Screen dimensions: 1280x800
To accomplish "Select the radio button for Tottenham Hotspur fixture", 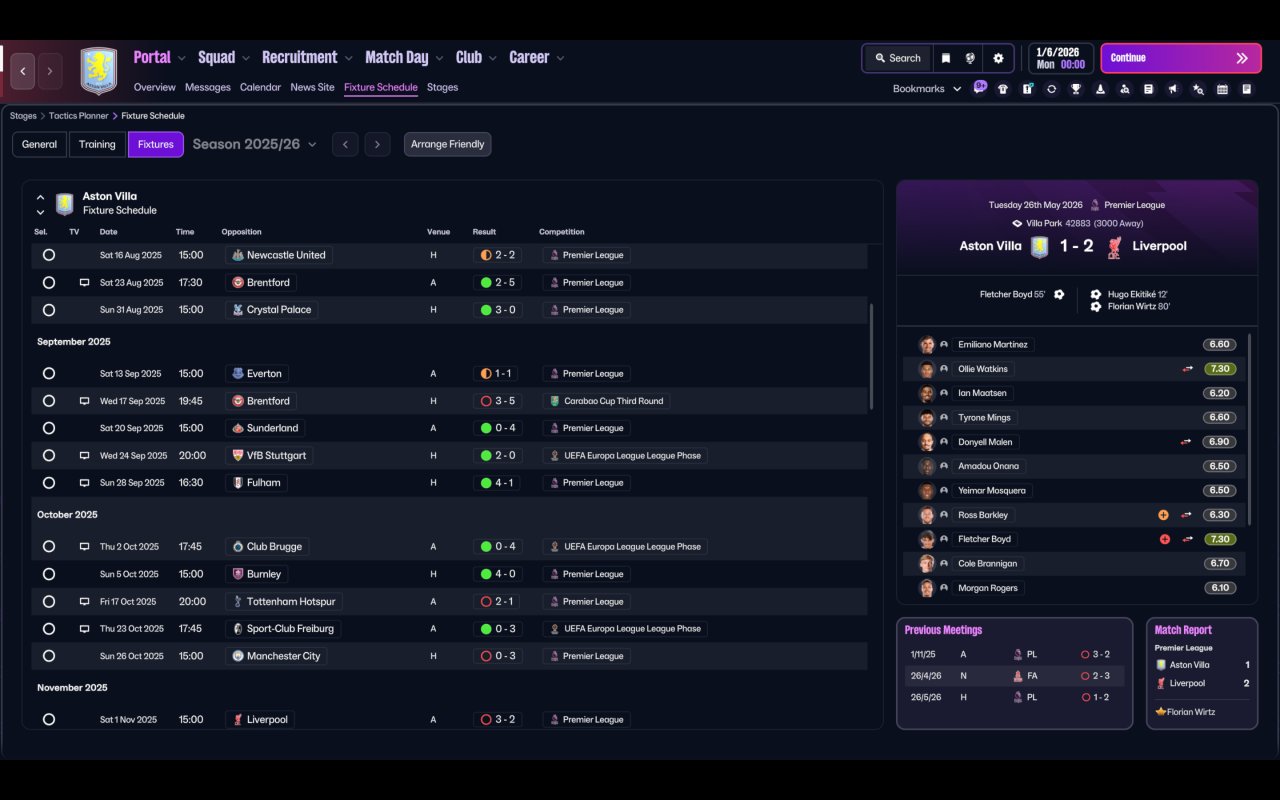I will pos(48,602).
